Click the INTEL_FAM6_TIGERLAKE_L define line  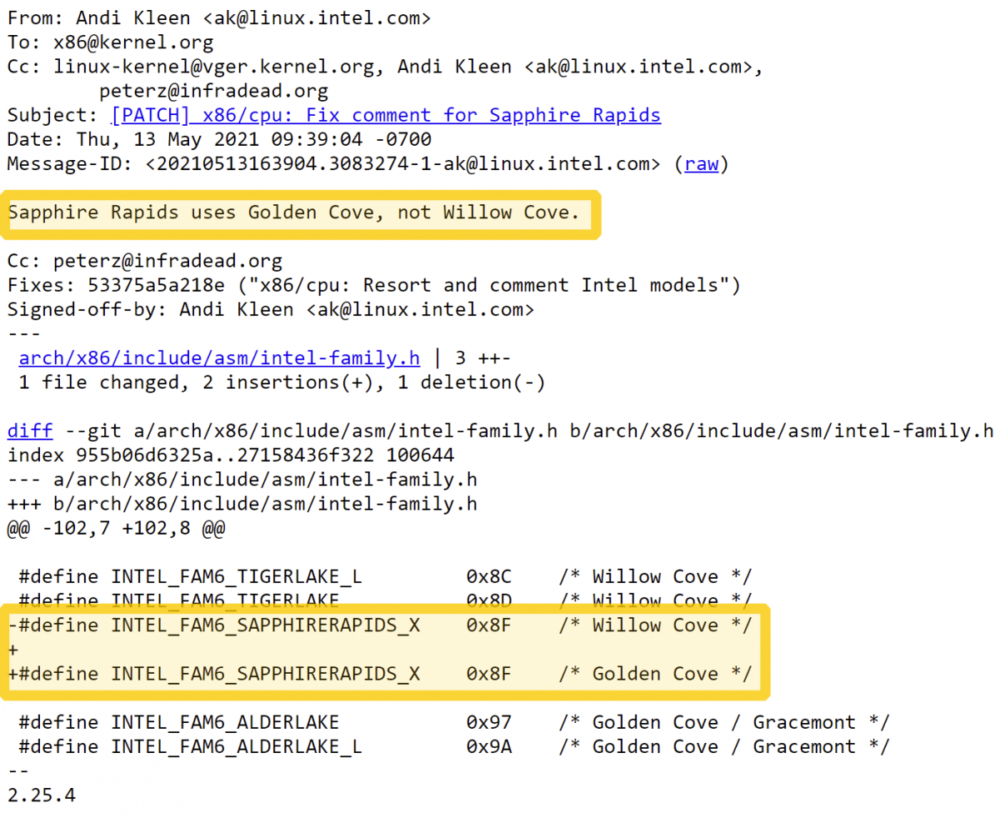coord(385,576)
